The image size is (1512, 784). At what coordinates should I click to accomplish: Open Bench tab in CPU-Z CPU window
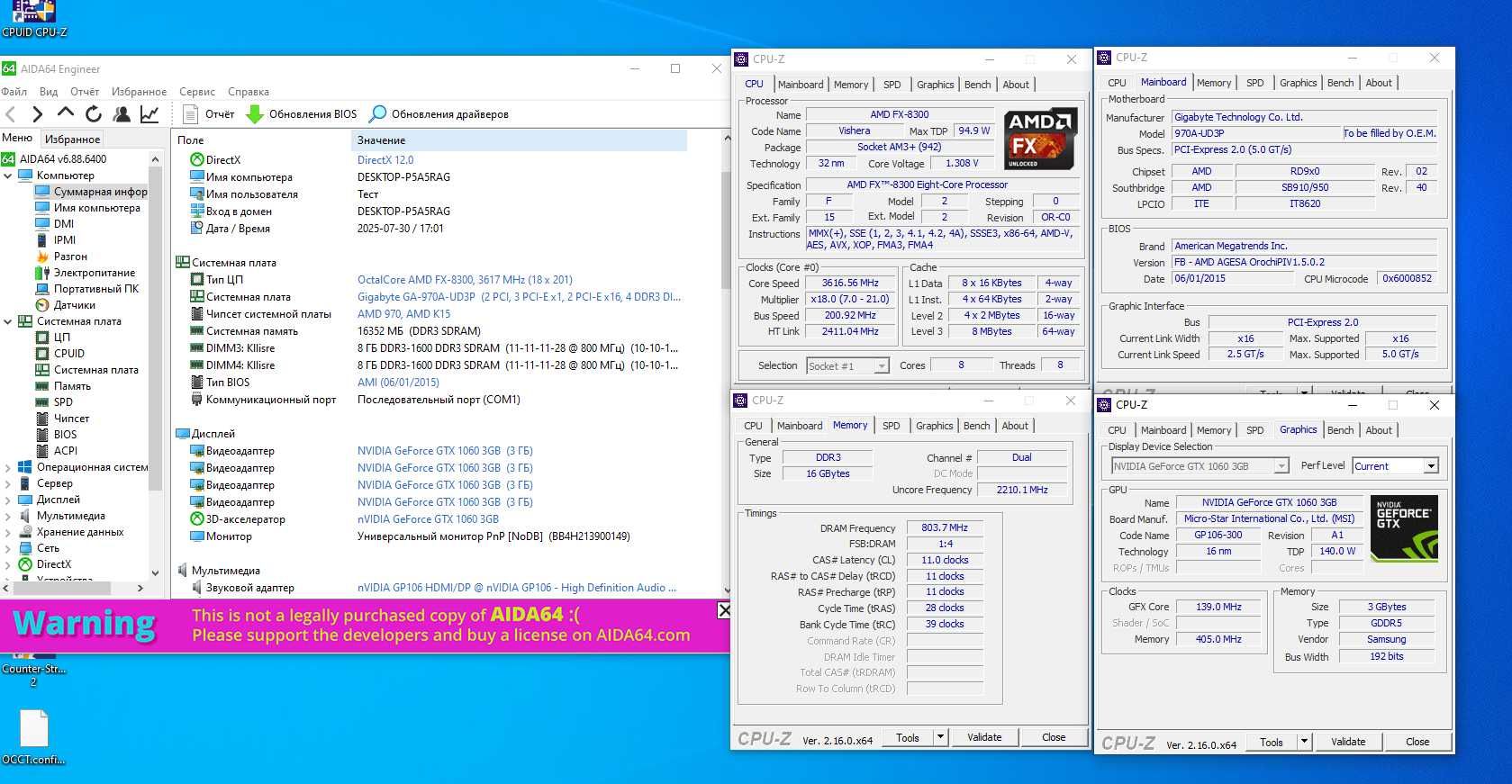click(977, 85)
